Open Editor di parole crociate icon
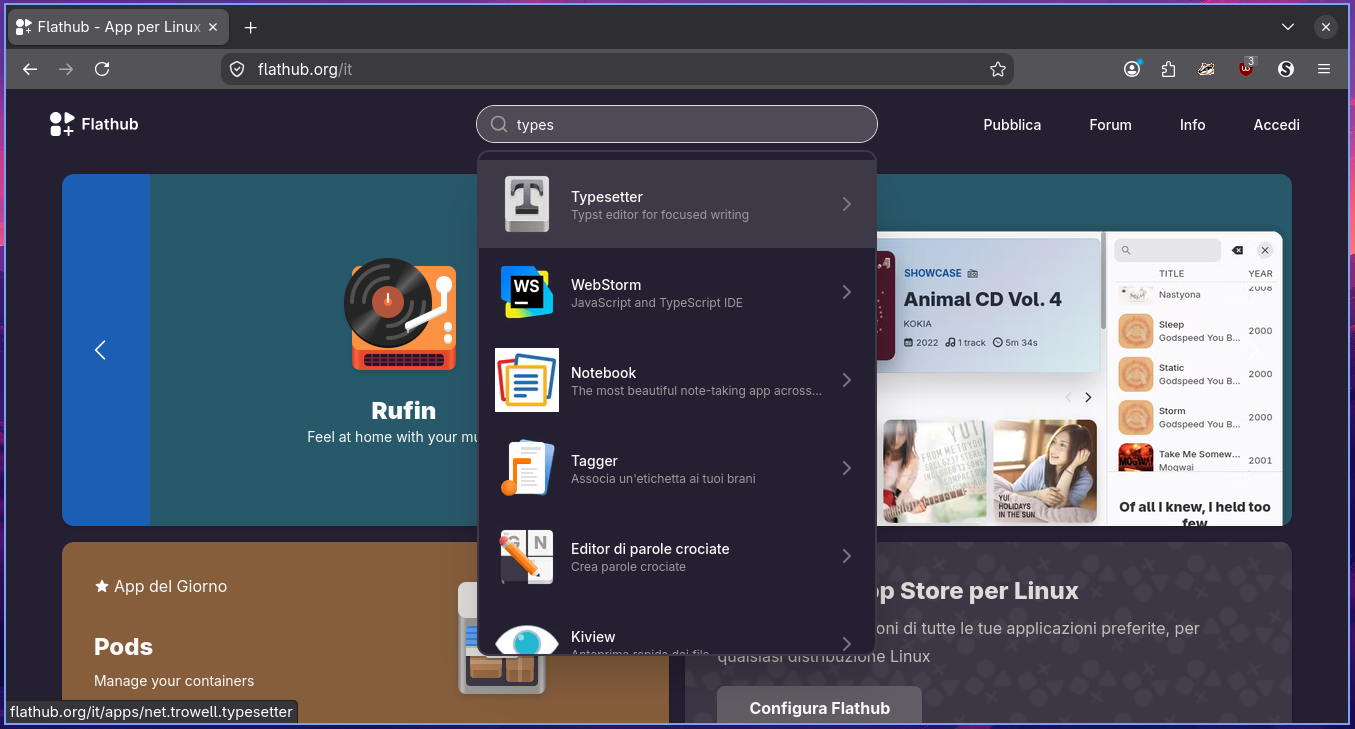 (x=527, y=556)
